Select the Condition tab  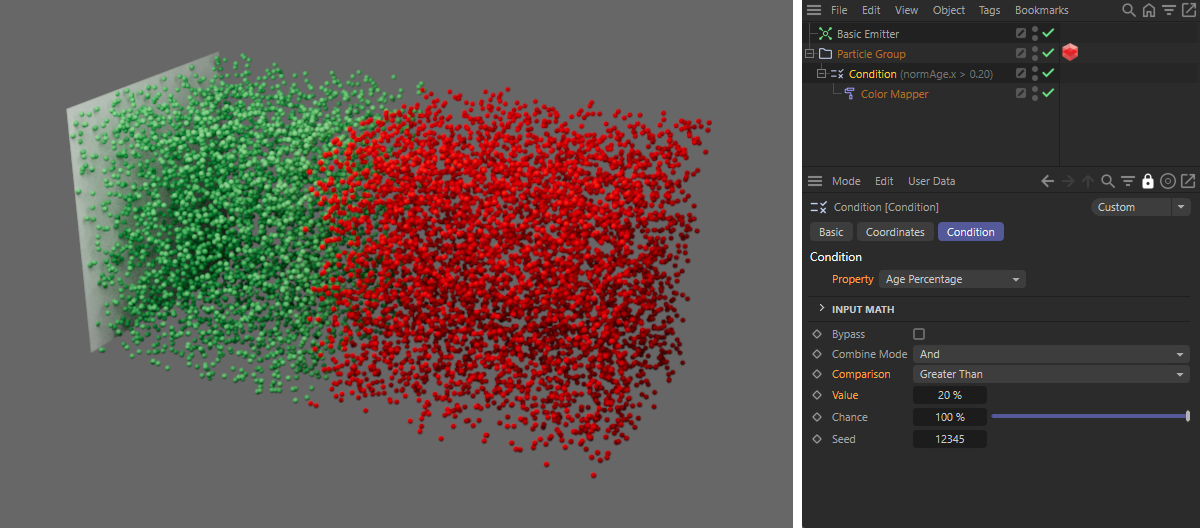pyautogui.click(x=971, y=232)
